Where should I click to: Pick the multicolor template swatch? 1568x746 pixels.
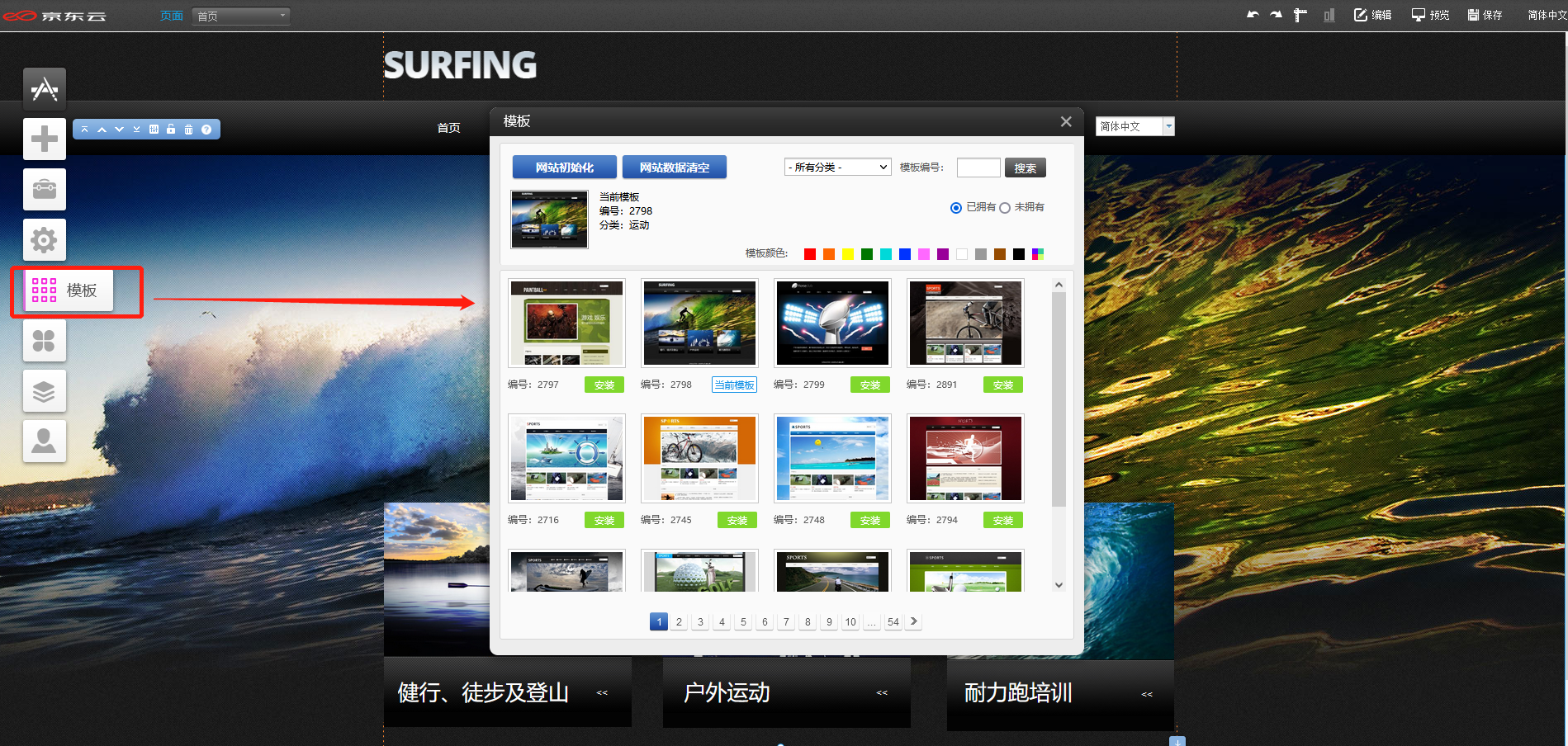click(1038, 254)
